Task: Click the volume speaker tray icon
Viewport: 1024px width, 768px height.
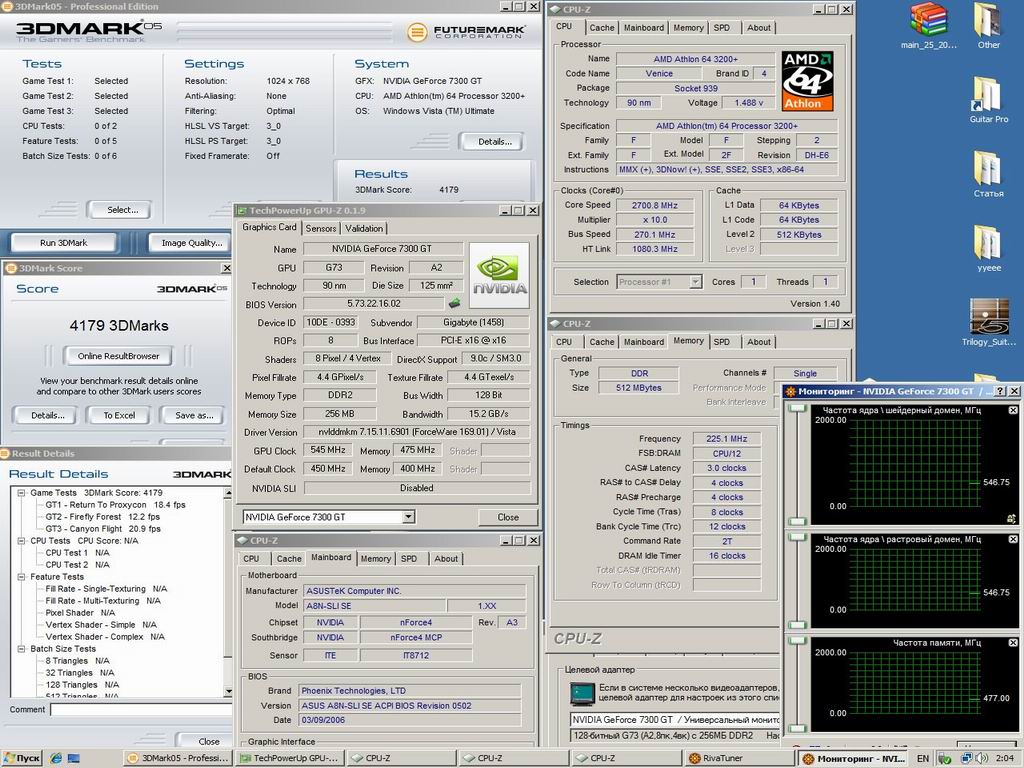Action: pyautogui.click(x=982, y=758)
